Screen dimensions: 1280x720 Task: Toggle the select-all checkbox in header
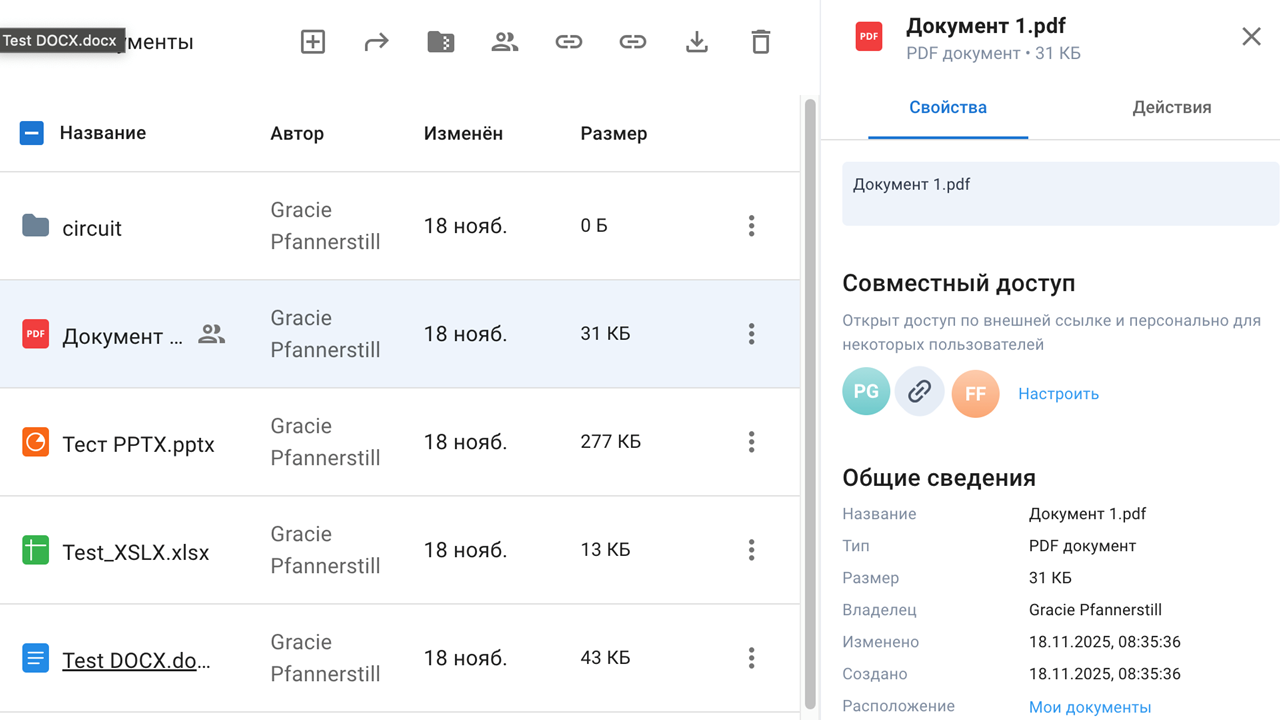pos(31,132)
